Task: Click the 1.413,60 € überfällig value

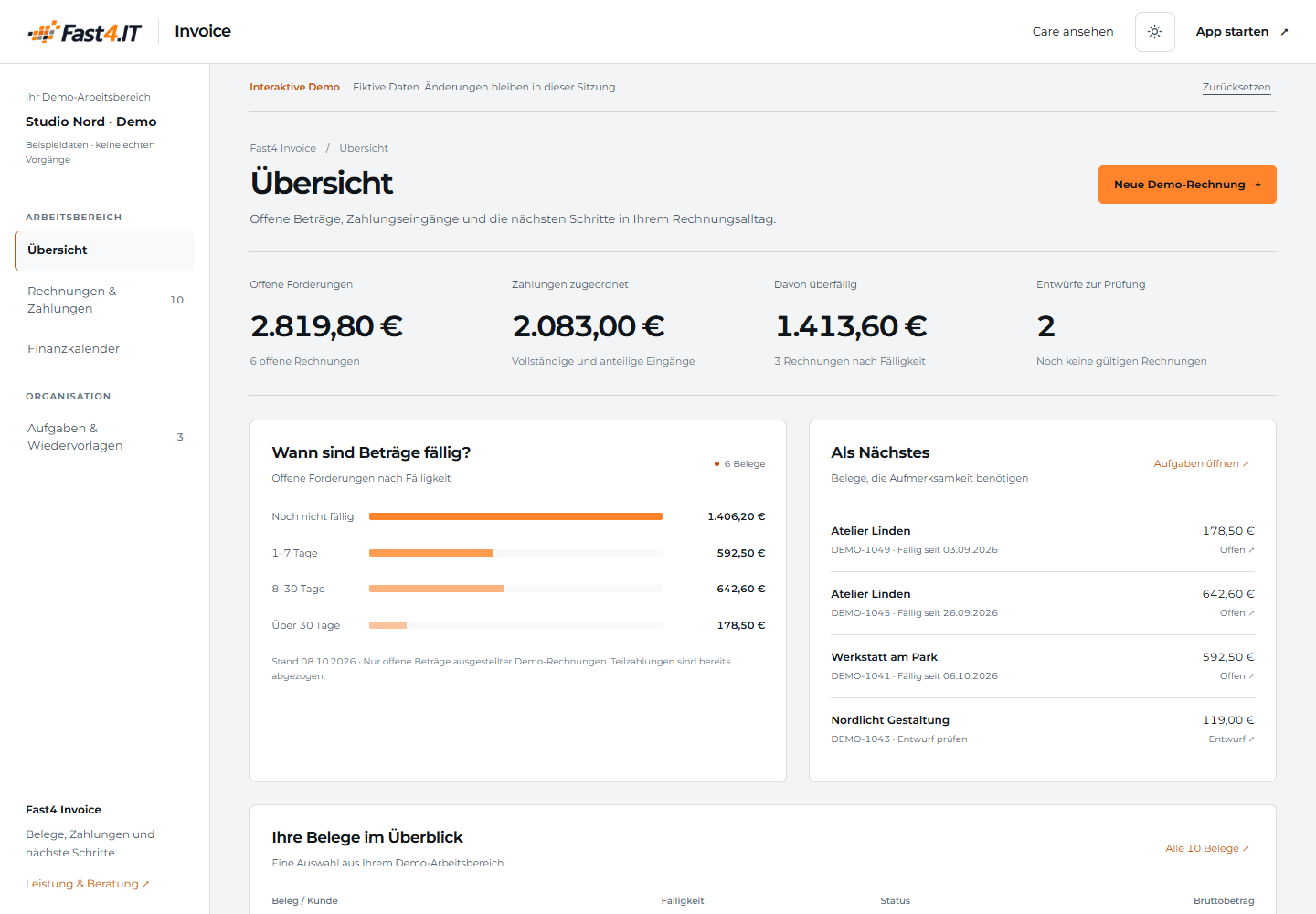Action: (851, 326)
